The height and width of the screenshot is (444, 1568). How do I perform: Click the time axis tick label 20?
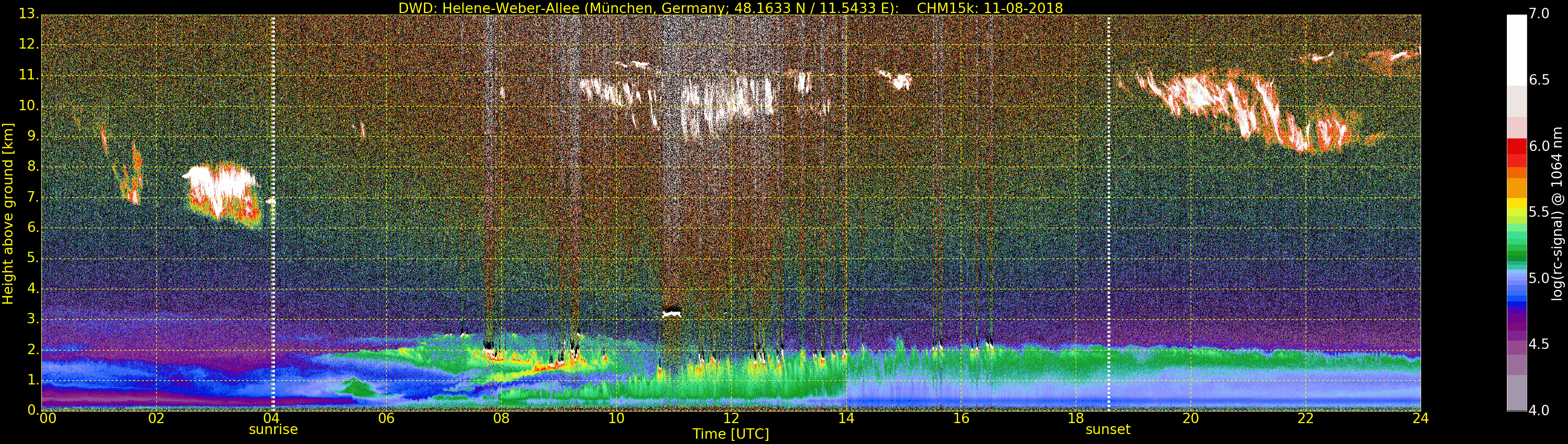[1191, 418]
